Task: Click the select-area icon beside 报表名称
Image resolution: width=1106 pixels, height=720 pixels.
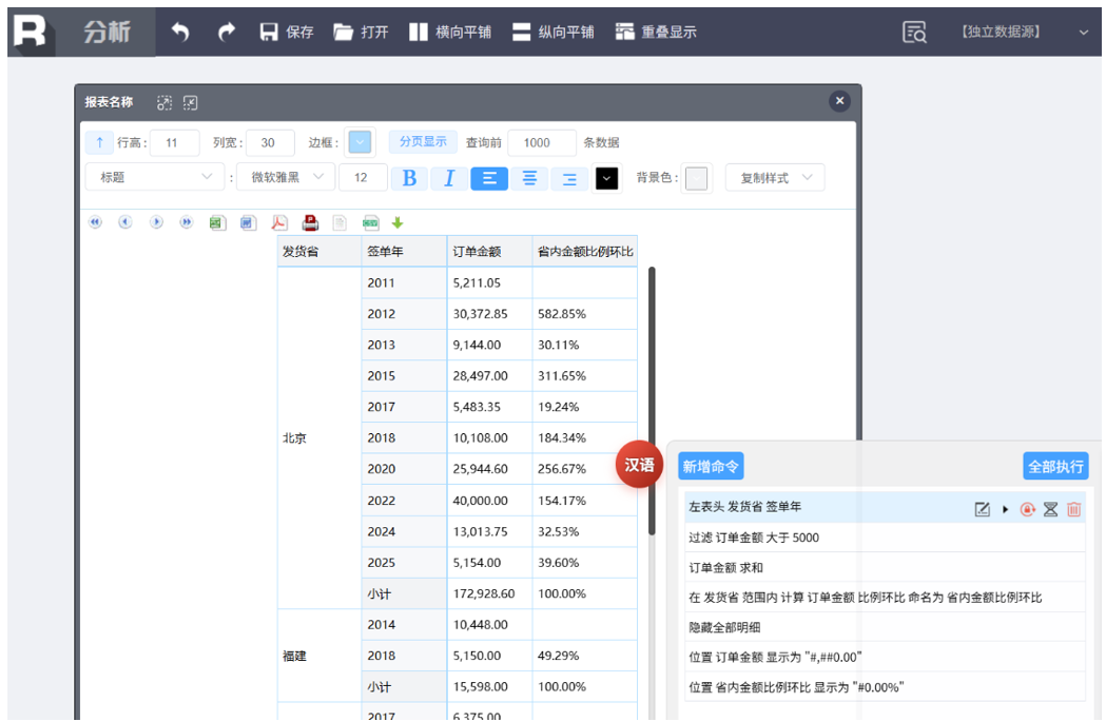Action: [x=164, y=103]
